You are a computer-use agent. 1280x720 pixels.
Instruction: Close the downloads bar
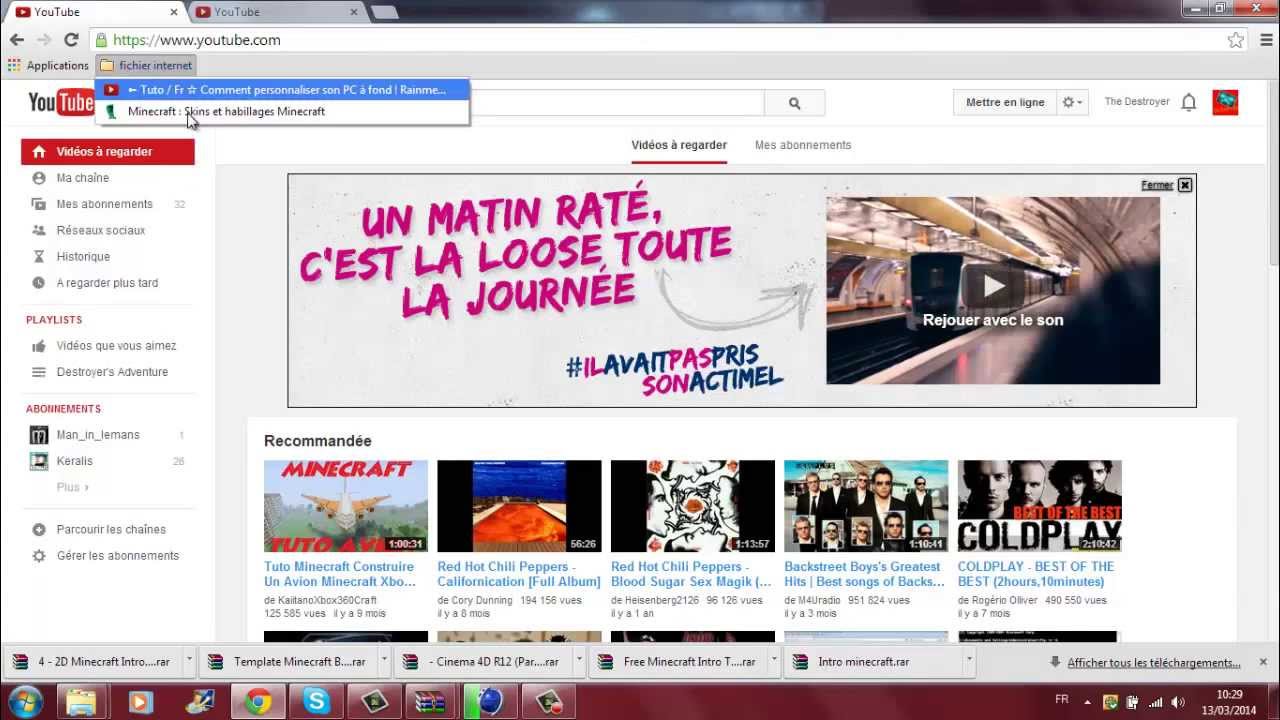click(1263, 662)
